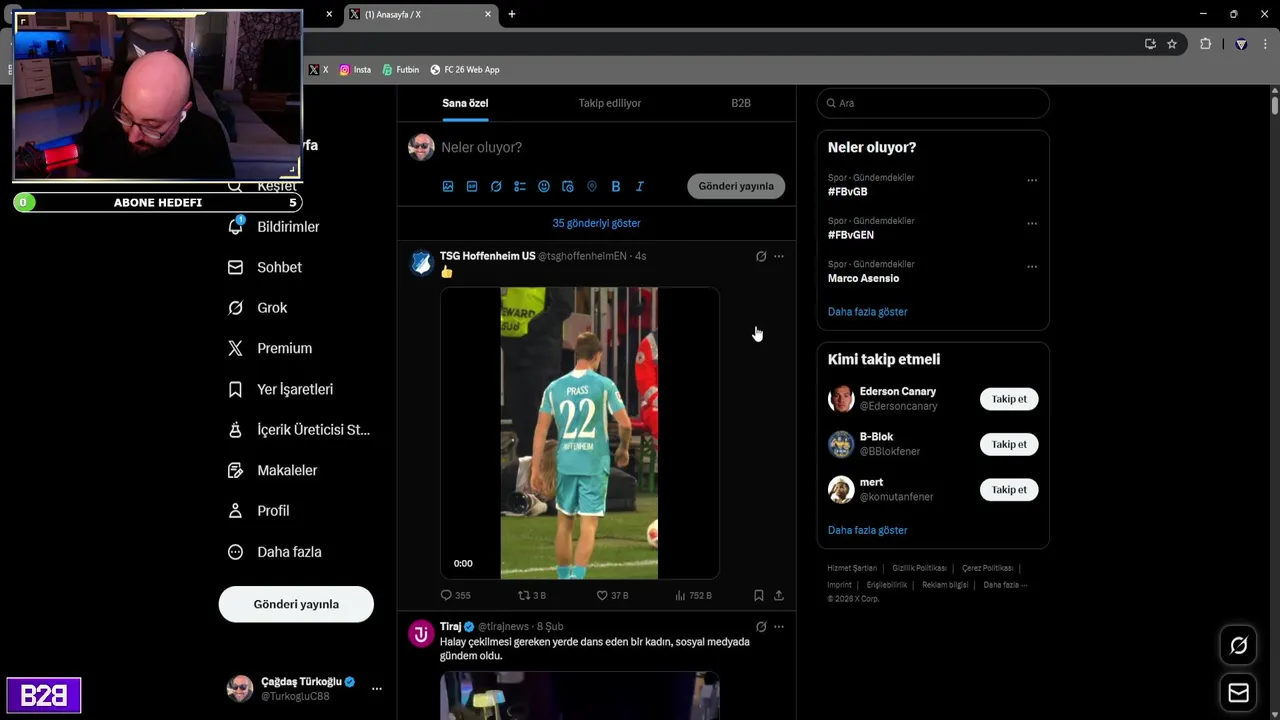Open account menu next to Çağdaş Türkoğlu
Viewport: 1280px width, 720px height.
(x=377, y=688)
